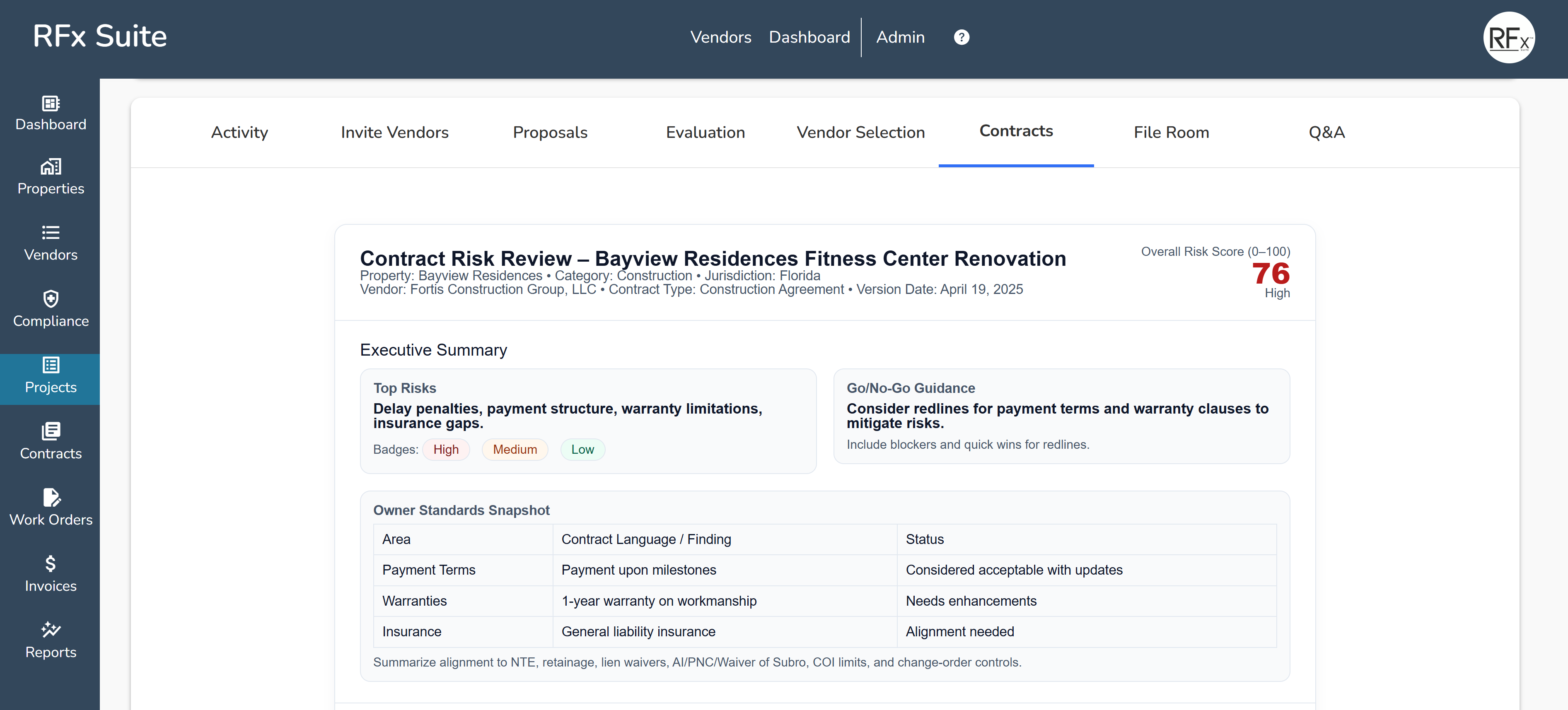
Task: Select the Projects icon in sidebar
Action: [x=51, y=365]
